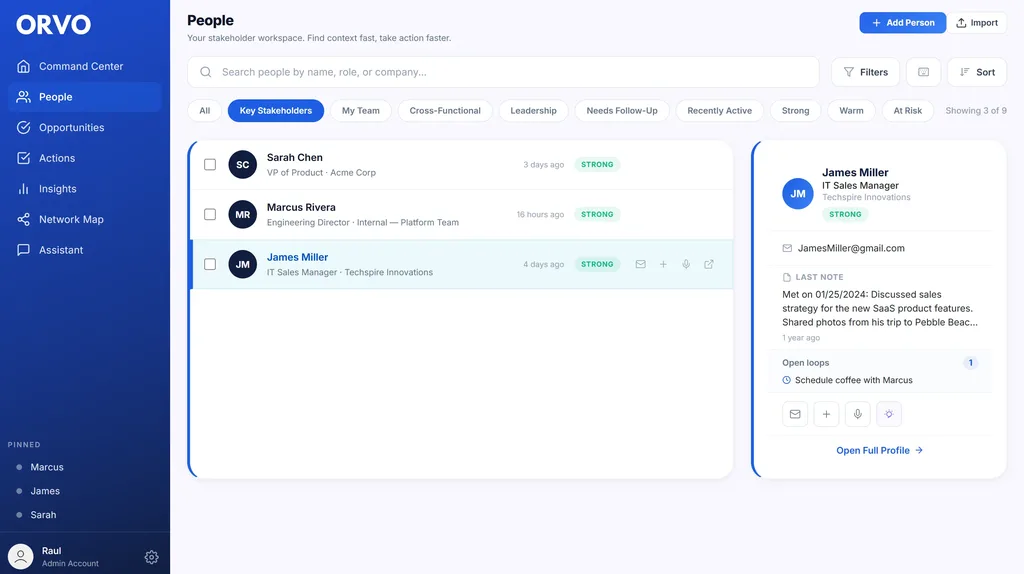Open pinned contact Sarah

pyautogui.click(x=43, y=515)
